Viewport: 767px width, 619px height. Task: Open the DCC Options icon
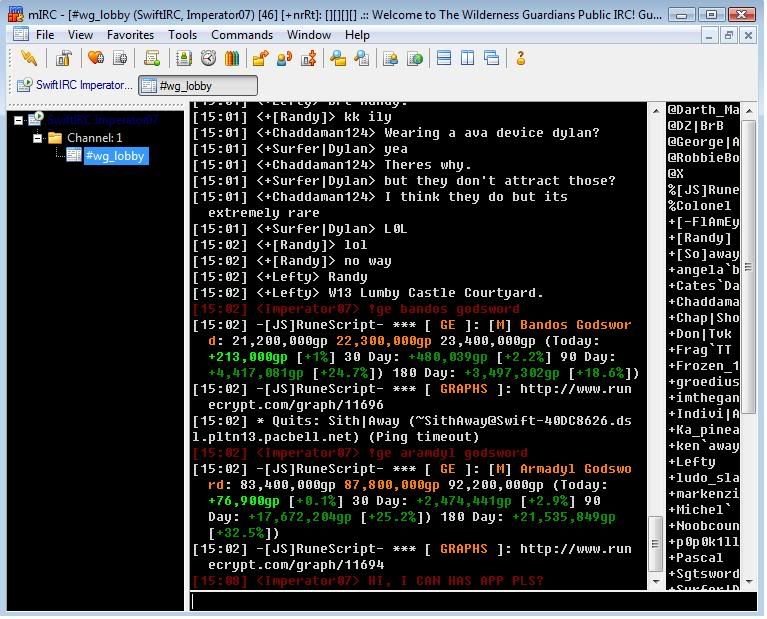click(x=309, y=58)
